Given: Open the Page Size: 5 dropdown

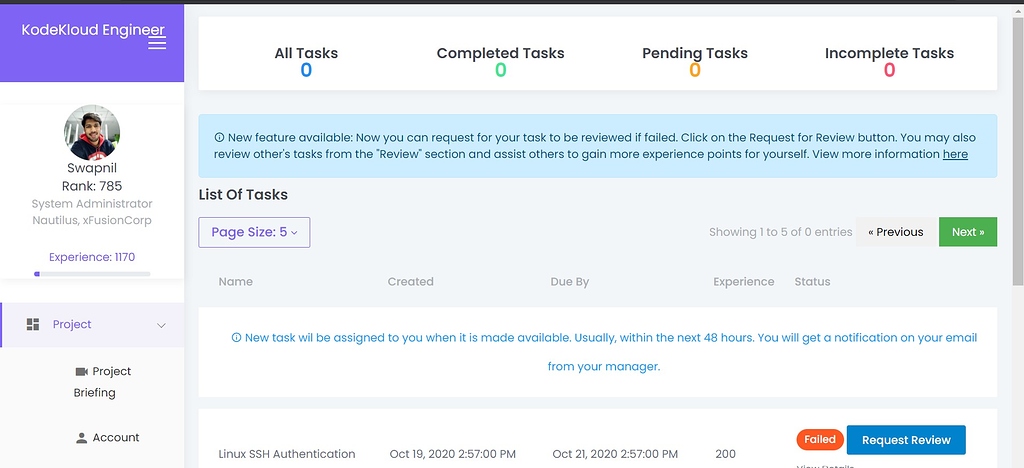Looking at the screenshot, I should [254, 232].
